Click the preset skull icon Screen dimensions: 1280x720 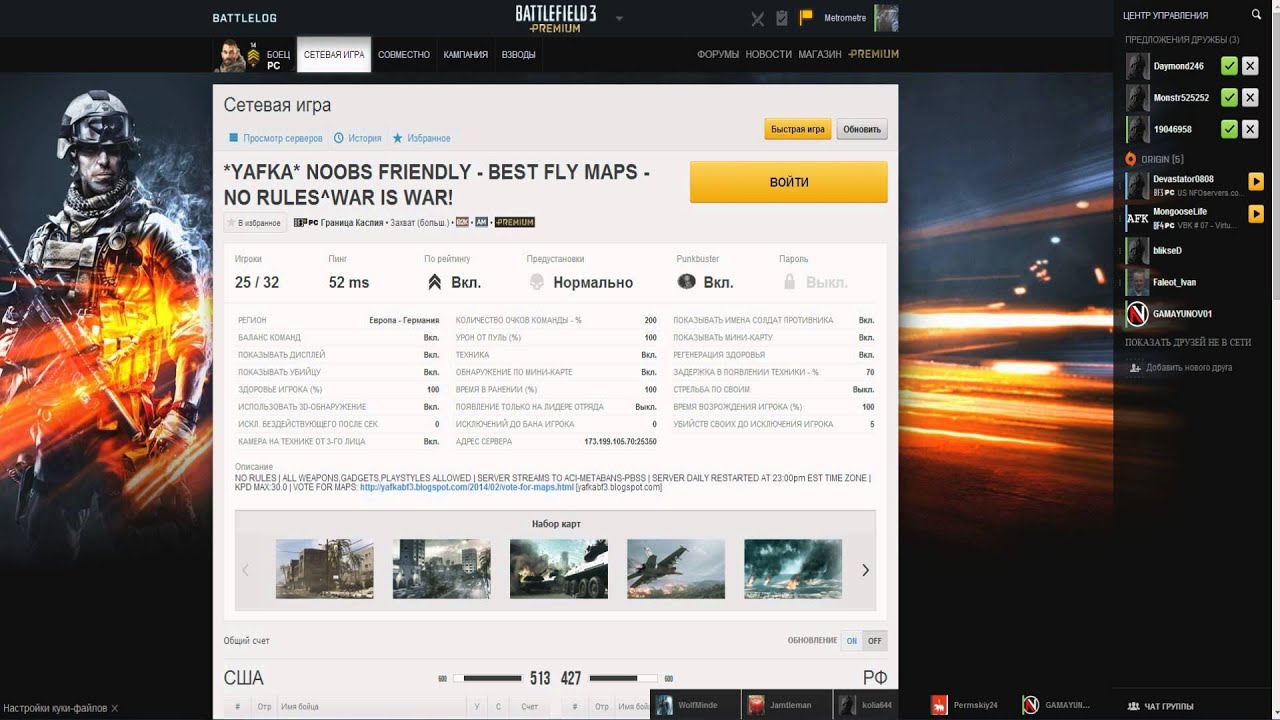pyautogui.click(x=536, y=282)
